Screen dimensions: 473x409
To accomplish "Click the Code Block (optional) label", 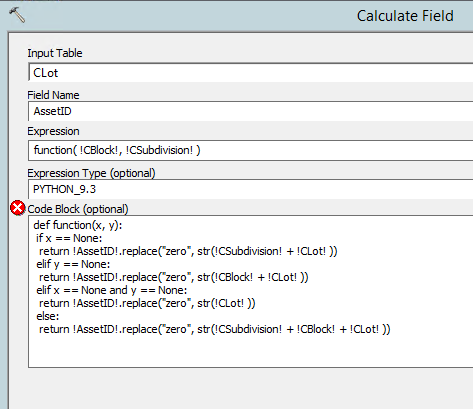I will click(78, 209).
